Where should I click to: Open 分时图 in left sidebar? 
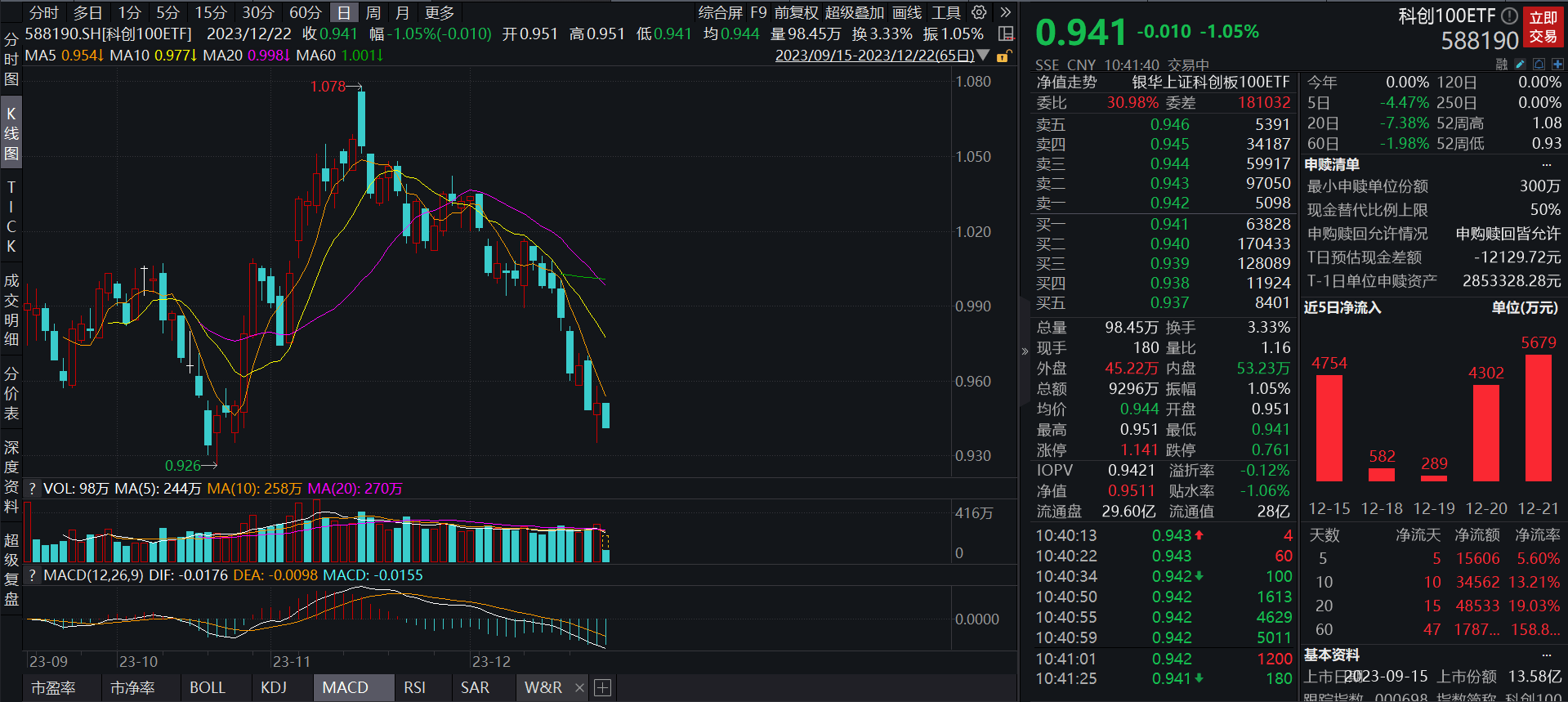point(11,59)
